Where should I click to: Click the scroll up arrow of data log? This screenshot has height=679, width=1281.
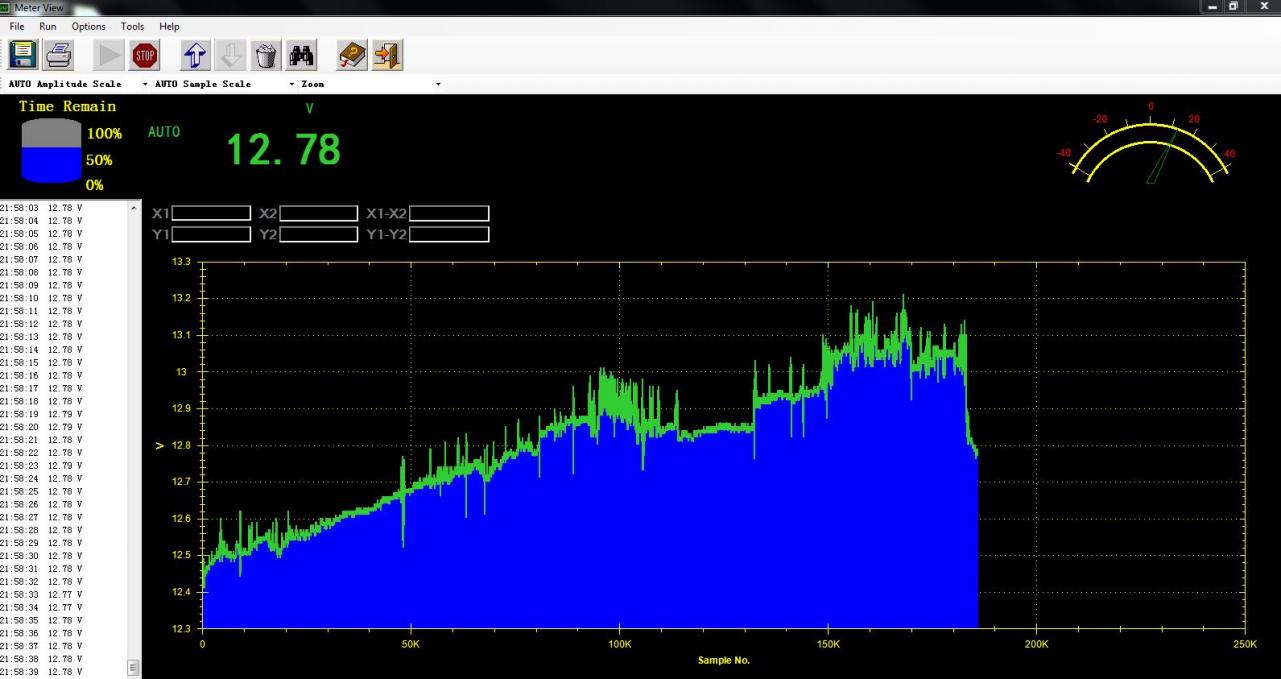[x=134, y=208]
